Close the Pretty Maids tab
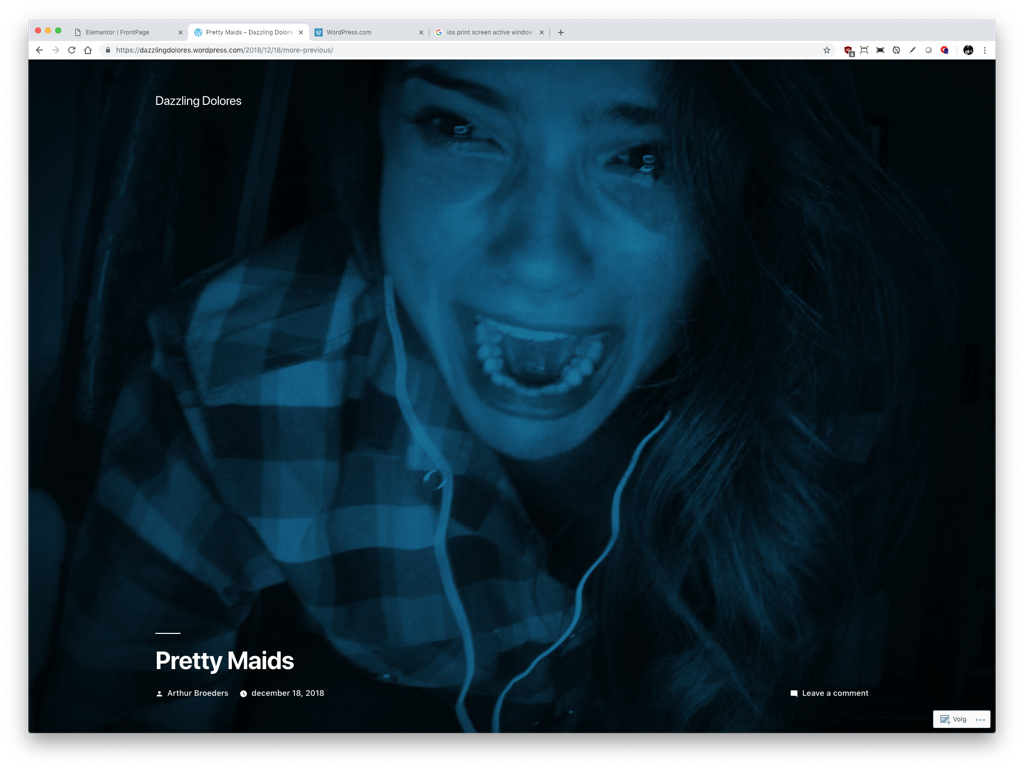Image resolution: width=1024 pixels, height=771 pixels. point(301,32)
